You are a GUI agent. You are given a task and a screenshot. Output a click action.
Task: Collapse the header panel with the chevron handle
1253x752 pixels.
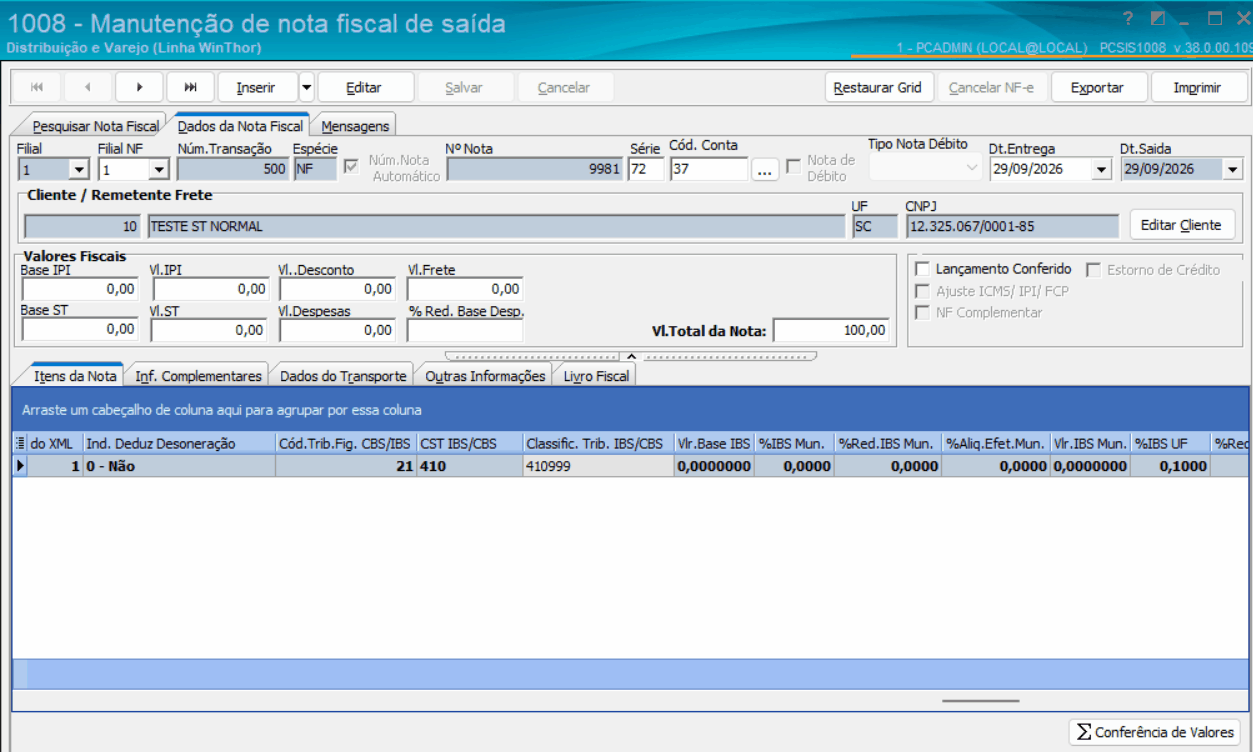point(631,356)
